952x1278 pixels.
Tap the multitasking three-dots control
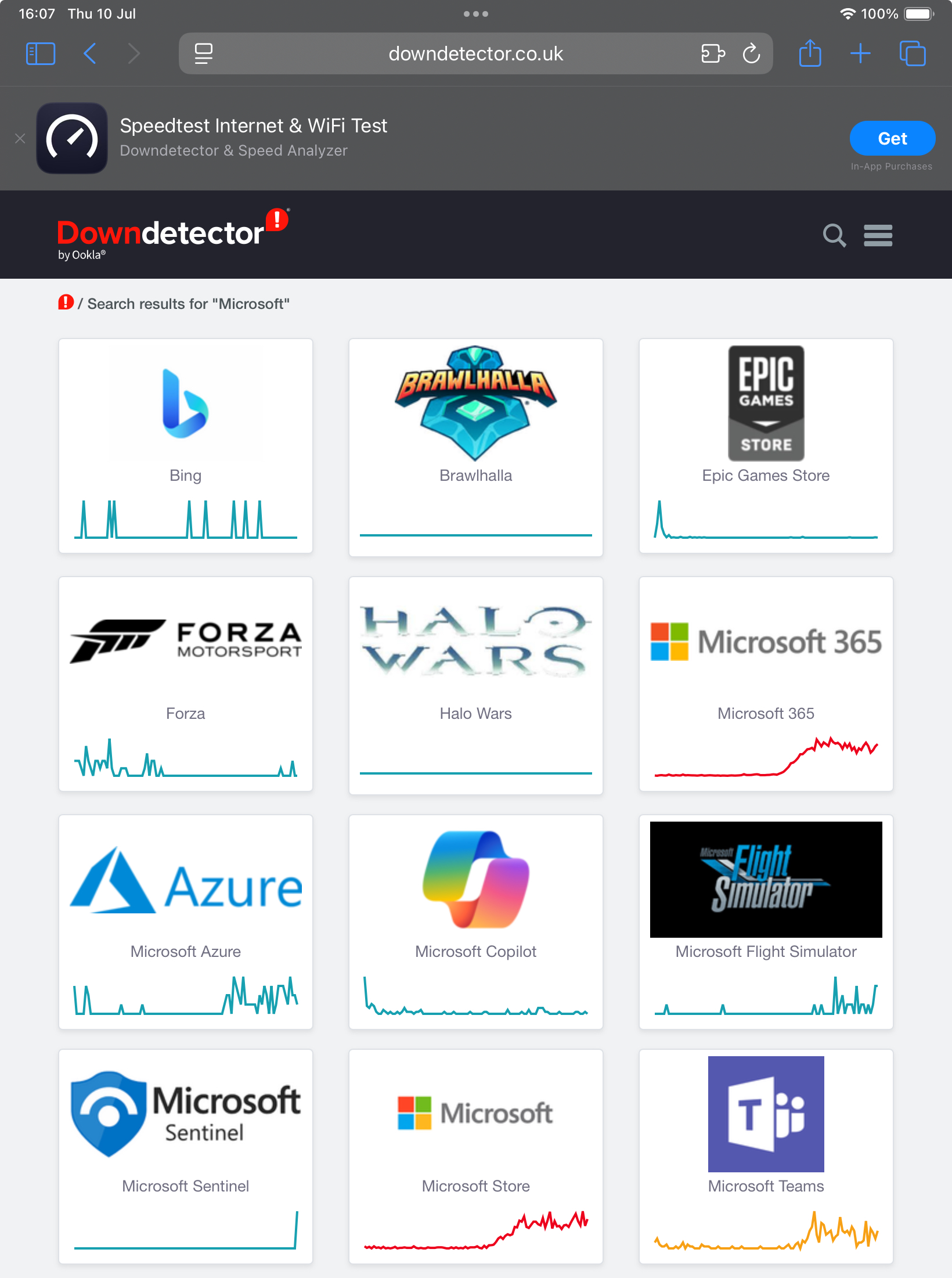pos(476,14)
